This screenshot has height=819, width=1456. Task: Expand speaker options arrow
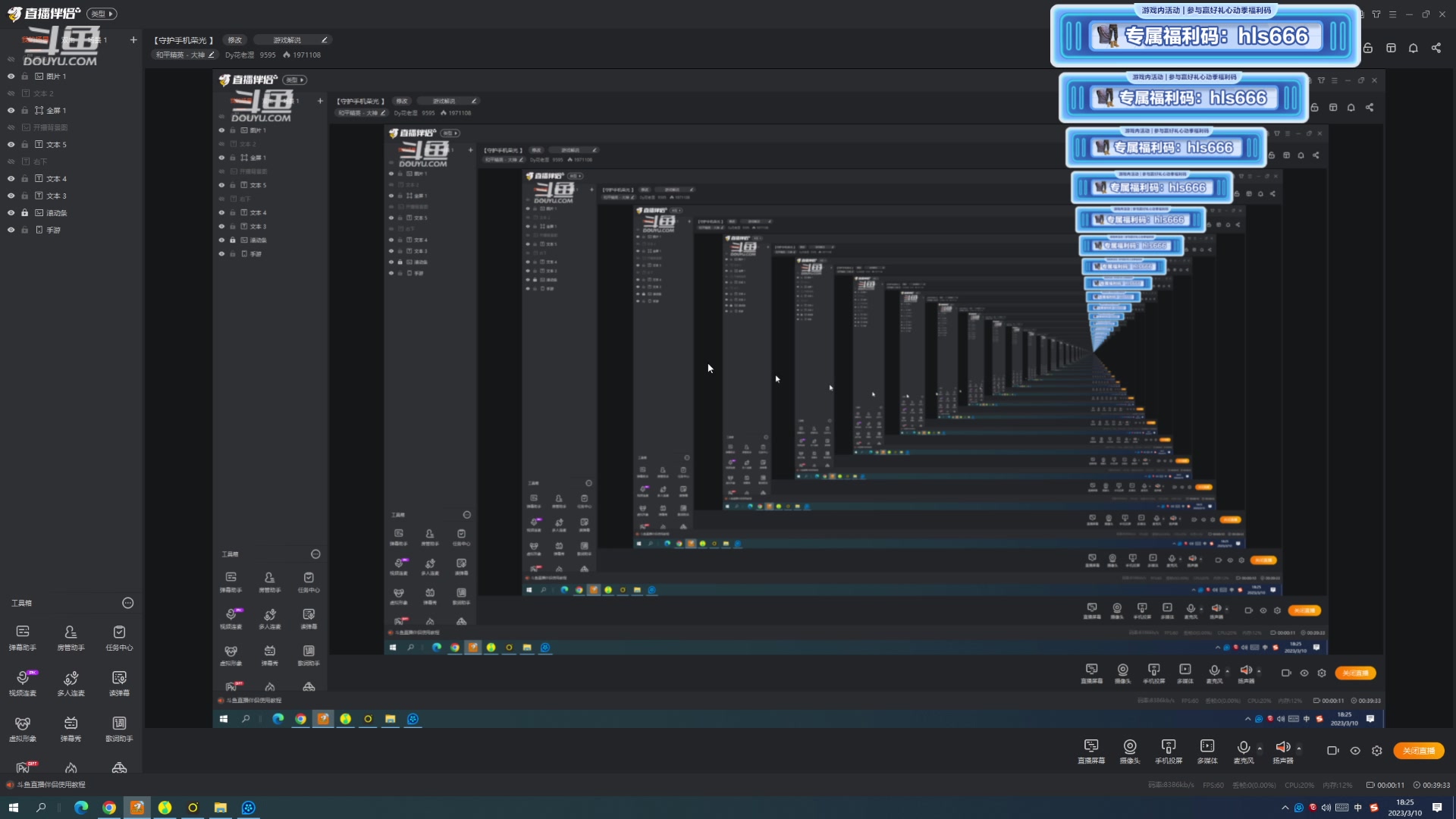coord(1299,748)
